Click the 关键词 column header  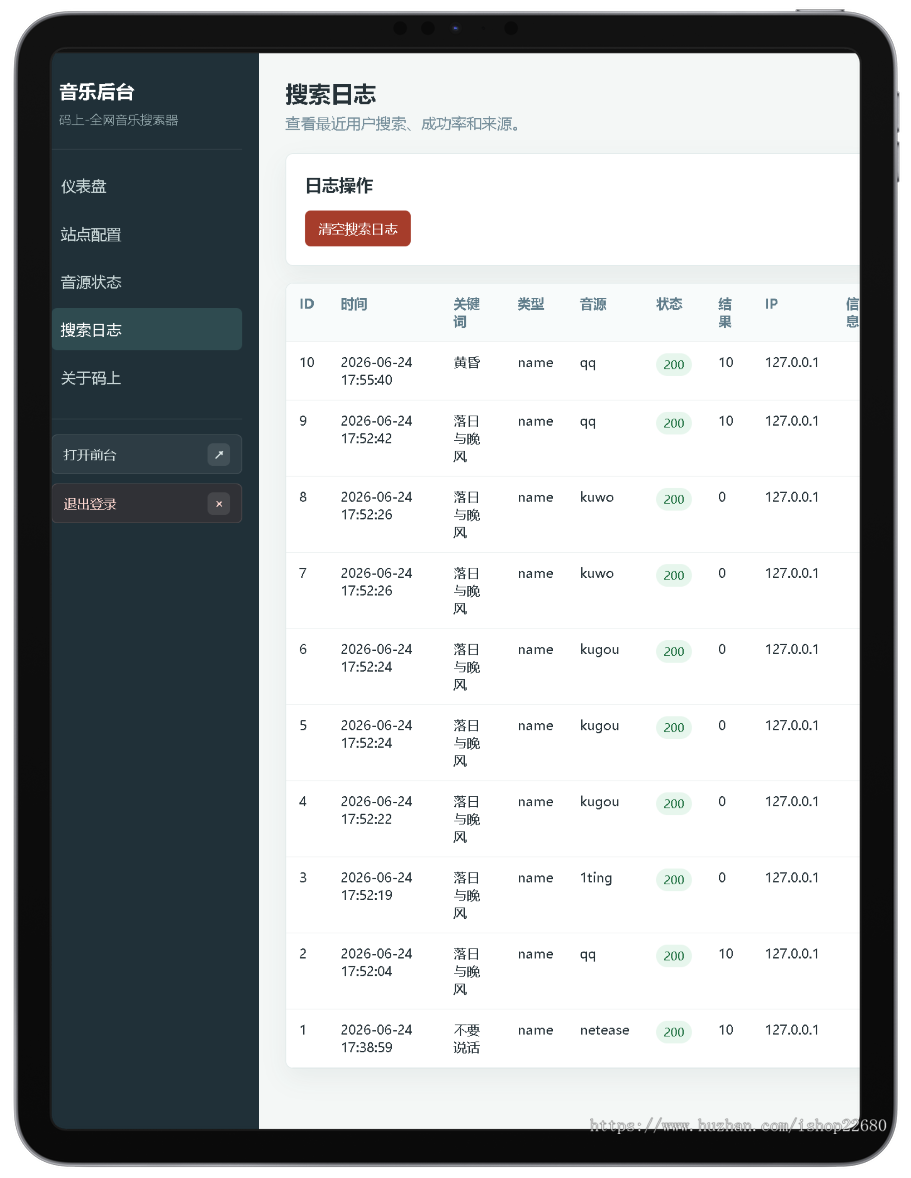tap(466, 313)
